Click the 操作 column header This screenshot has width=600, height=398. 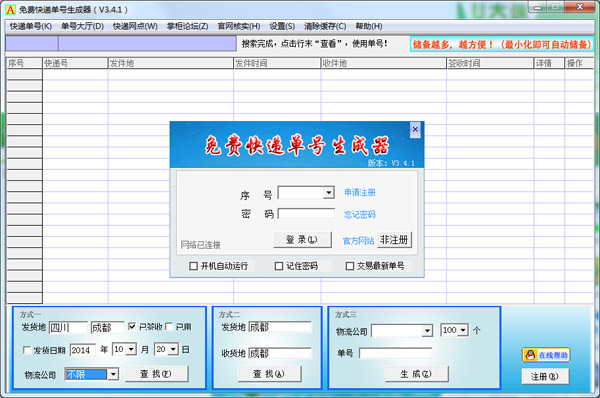(x=579, y=63)
